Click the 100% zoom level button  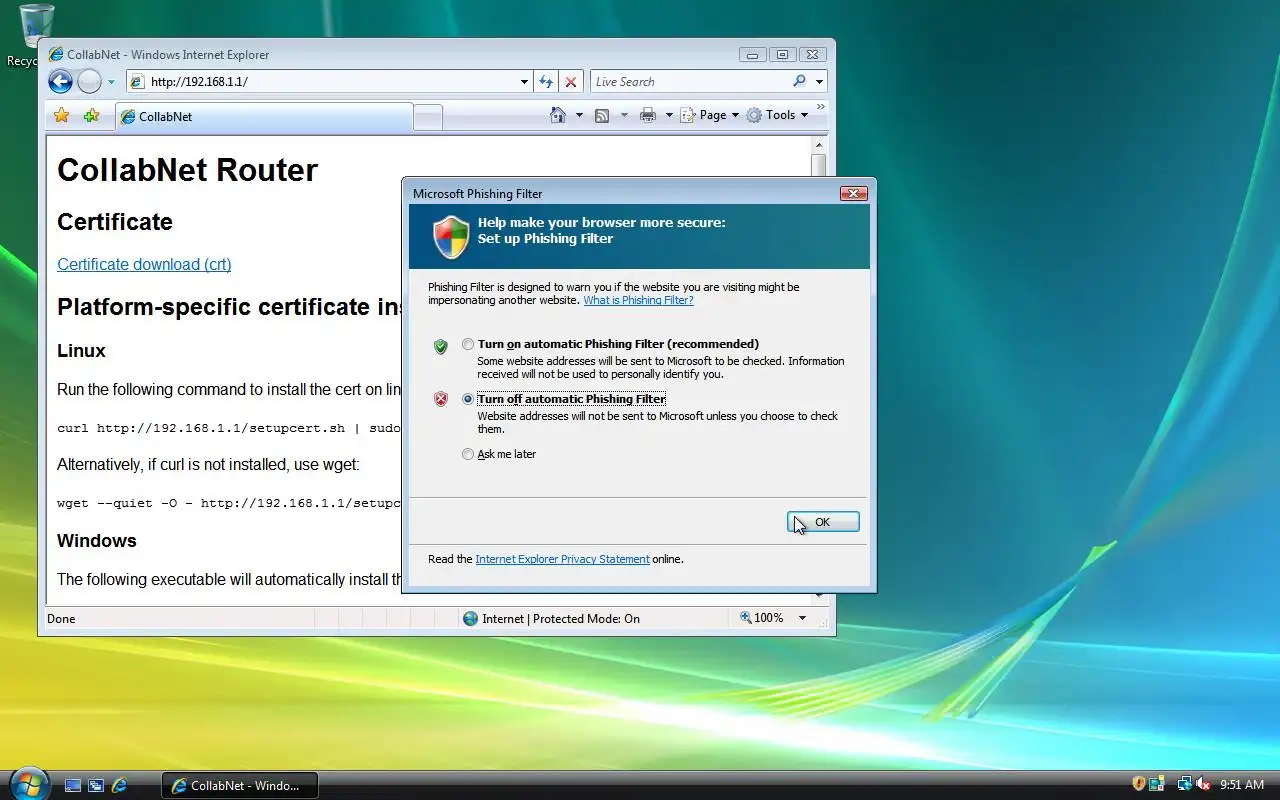[762, 618]
